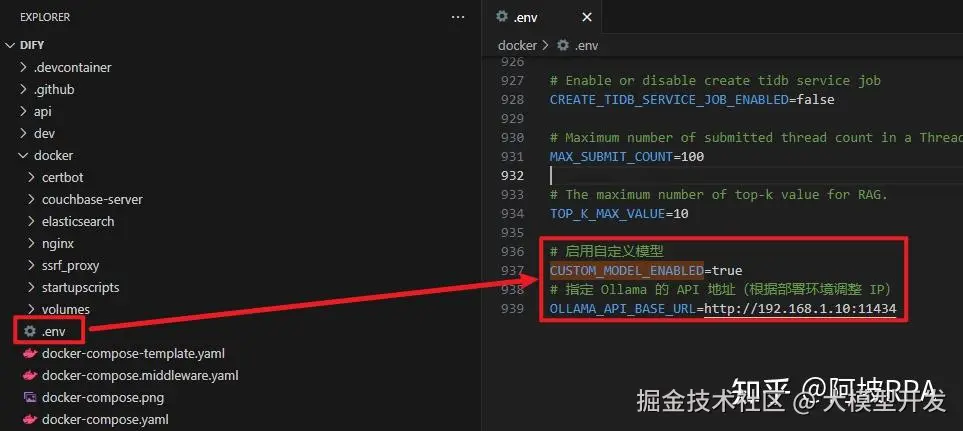
Task: Click line number 927 in gutter
Action: 512,80
